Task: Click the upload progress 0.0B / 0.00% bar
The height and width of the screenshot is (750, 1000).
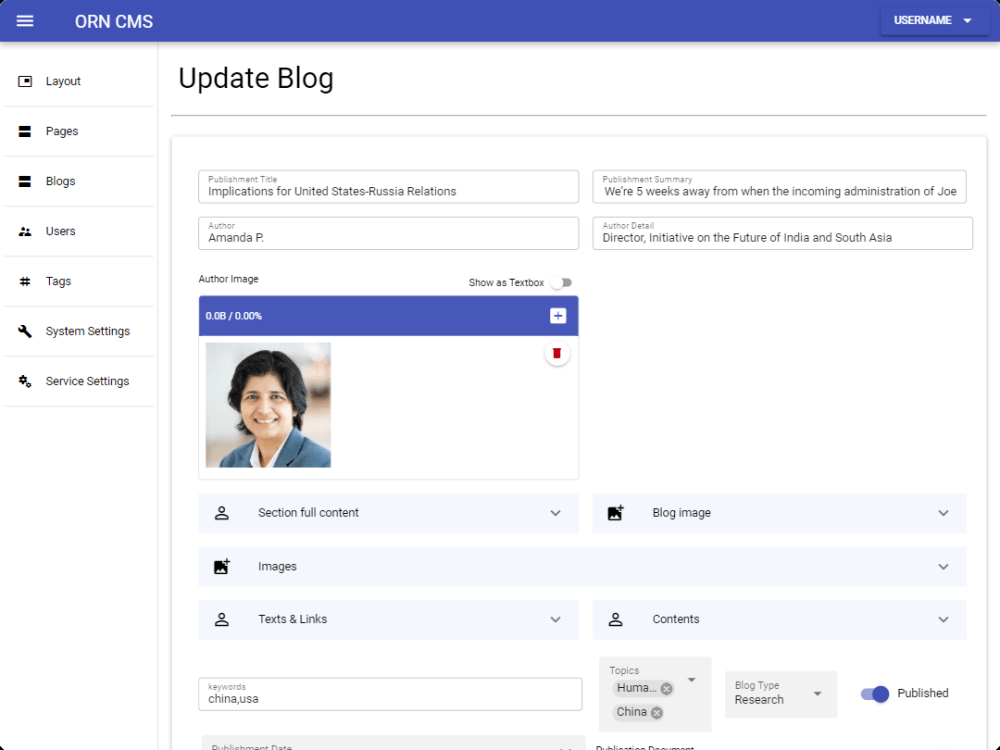Action: 388,316
